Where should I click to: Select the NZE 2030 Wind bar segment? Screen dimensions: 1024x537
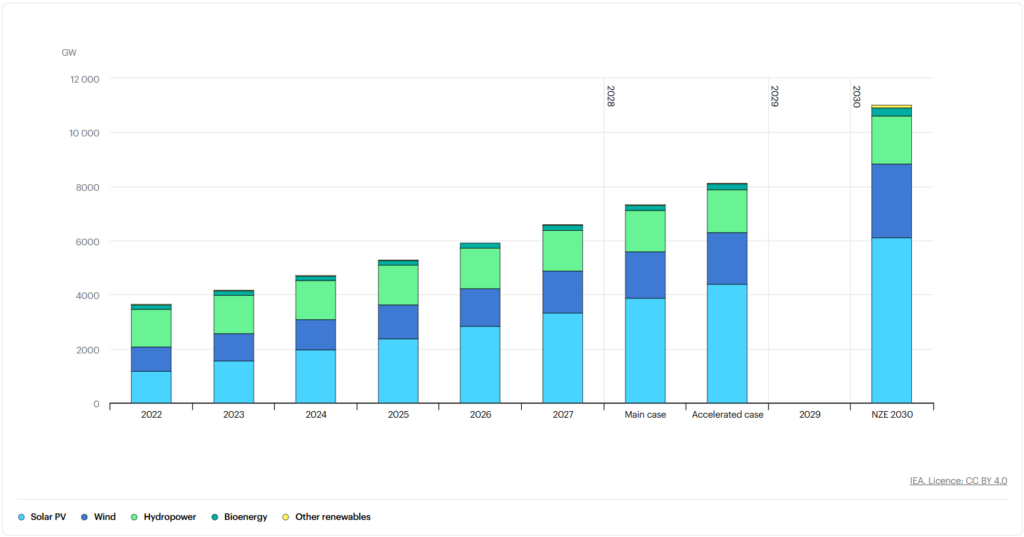pos(891,200)
